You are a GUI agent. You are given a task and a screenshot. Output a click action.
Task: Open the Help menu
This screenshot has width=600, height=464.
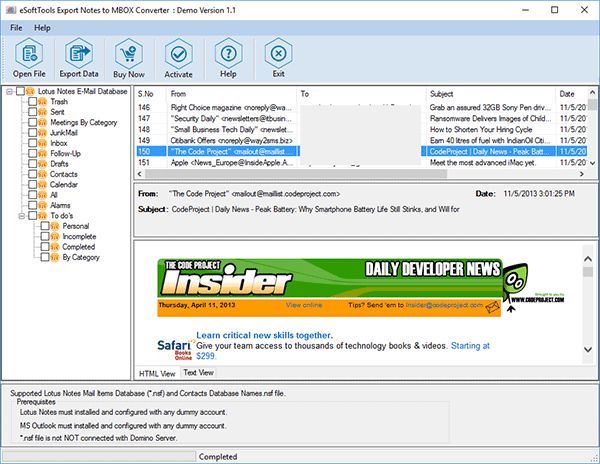pyautogui.click(x=42, y=28)
